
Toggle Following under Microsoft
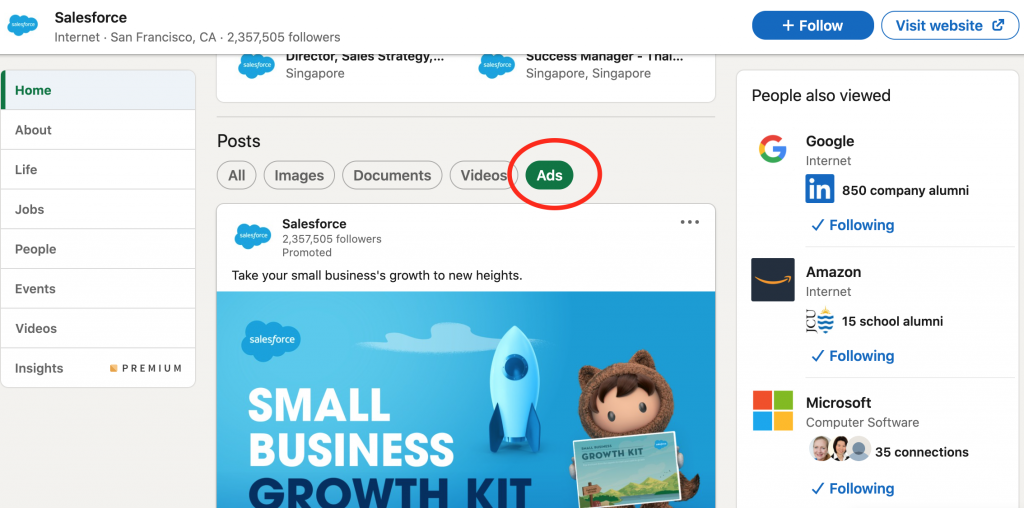click(852, 488)
